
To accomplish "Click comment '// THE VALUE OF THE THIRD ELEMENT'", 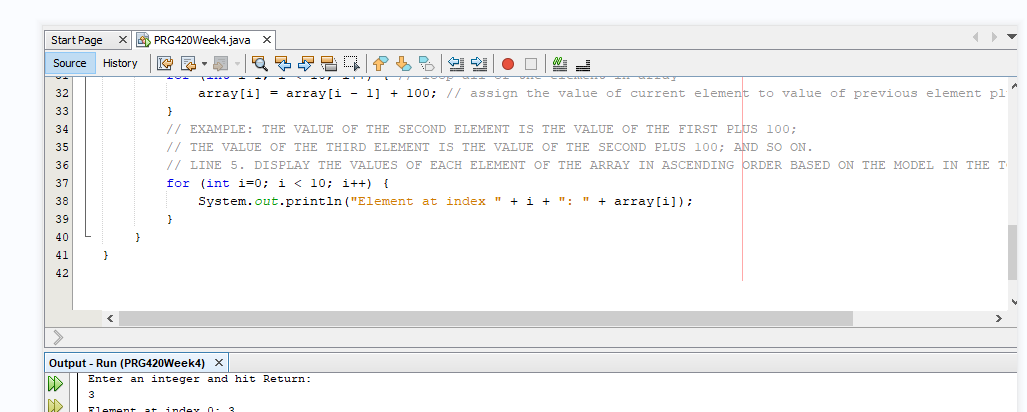I will [x=490, y=147].
